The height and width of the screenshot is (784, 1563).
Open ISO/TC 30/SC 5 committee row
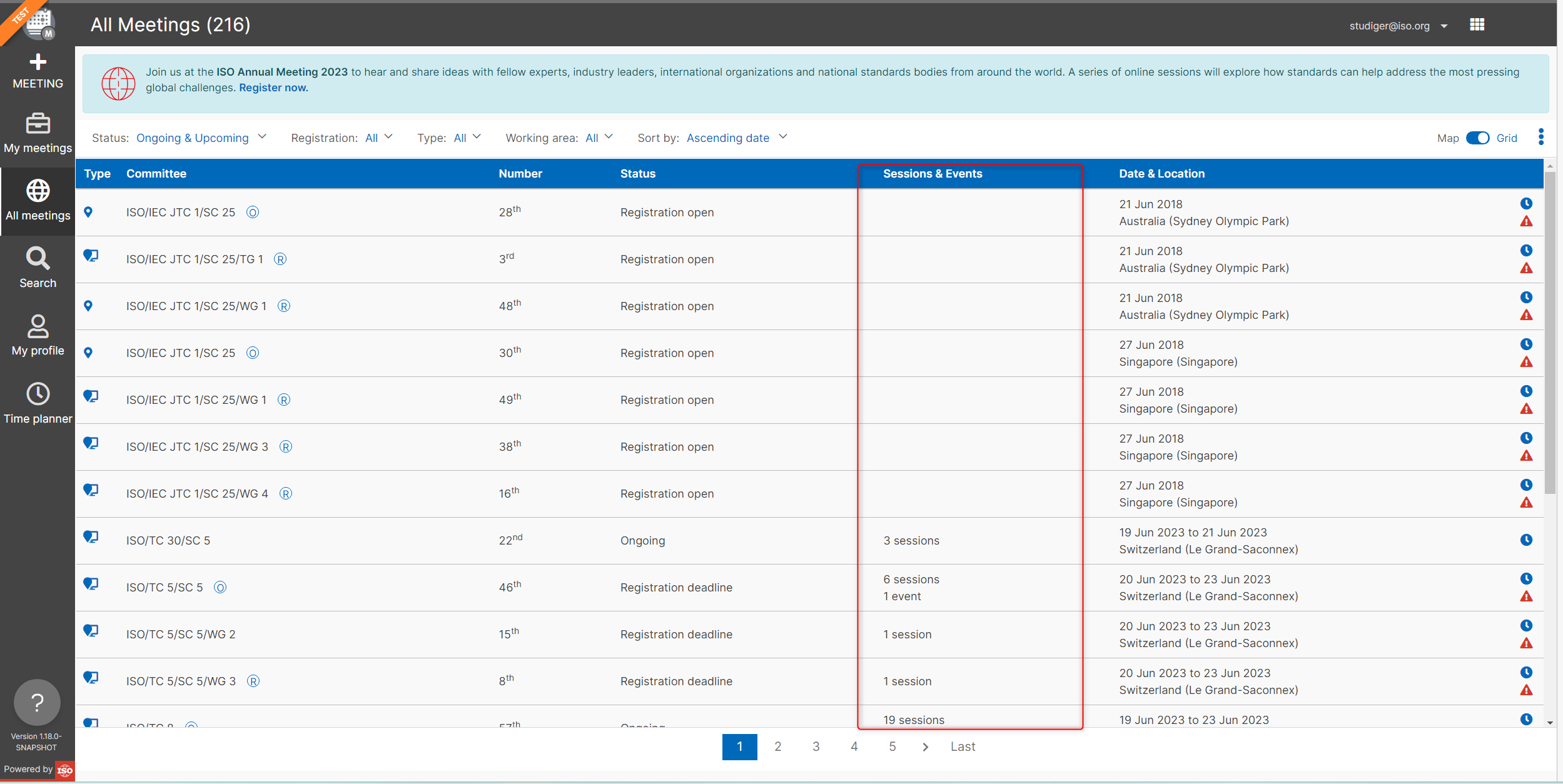click(809, 541)
